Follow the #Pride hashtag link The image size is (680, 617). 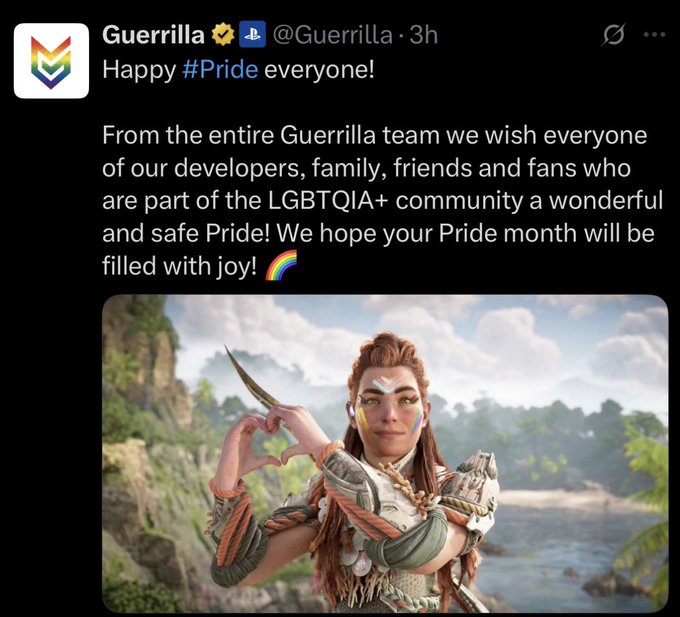pyautogui.click(x=220, y=69)
